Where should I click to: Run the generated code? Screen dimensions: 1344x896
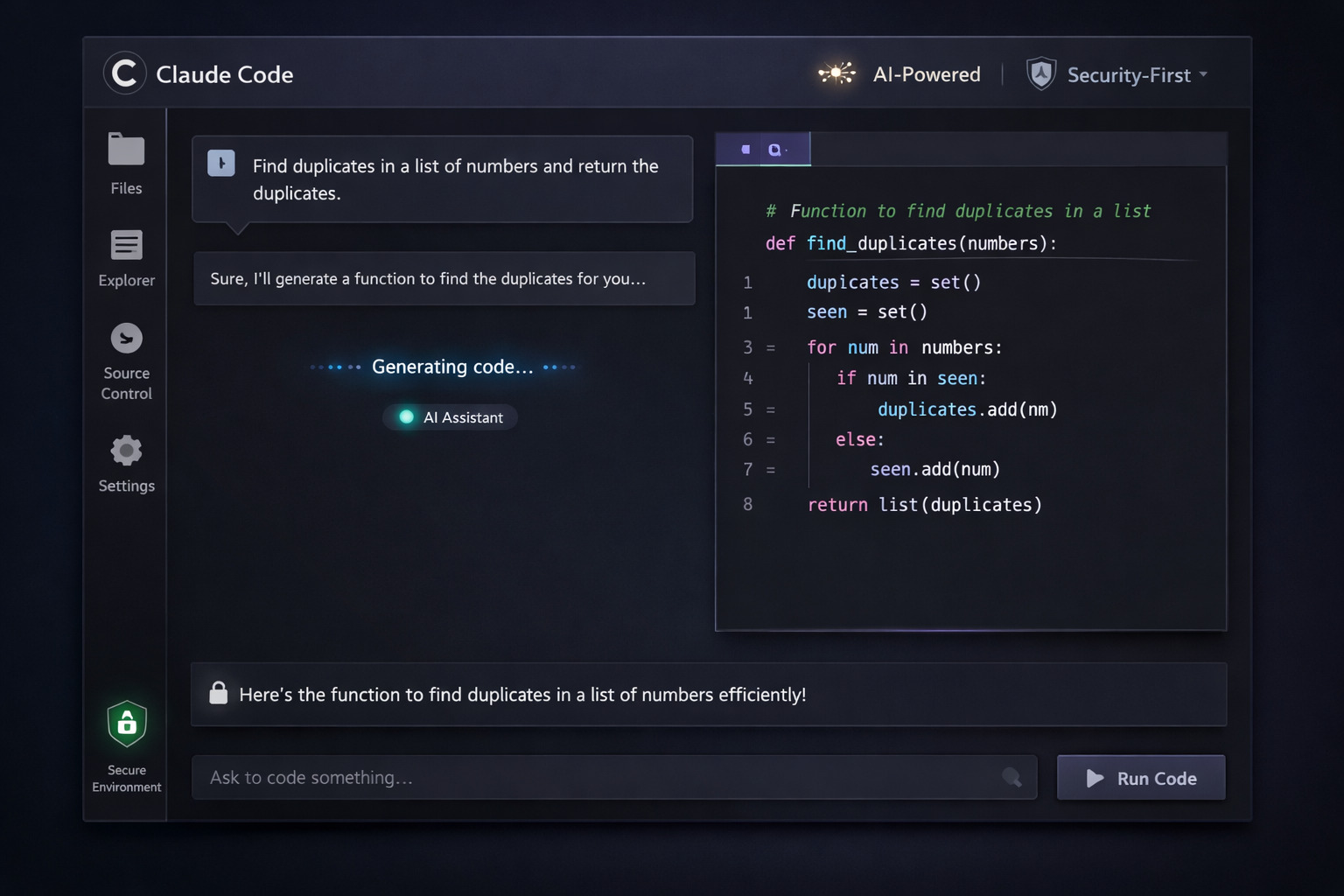pyautogui.click(x=1141, y=778)
